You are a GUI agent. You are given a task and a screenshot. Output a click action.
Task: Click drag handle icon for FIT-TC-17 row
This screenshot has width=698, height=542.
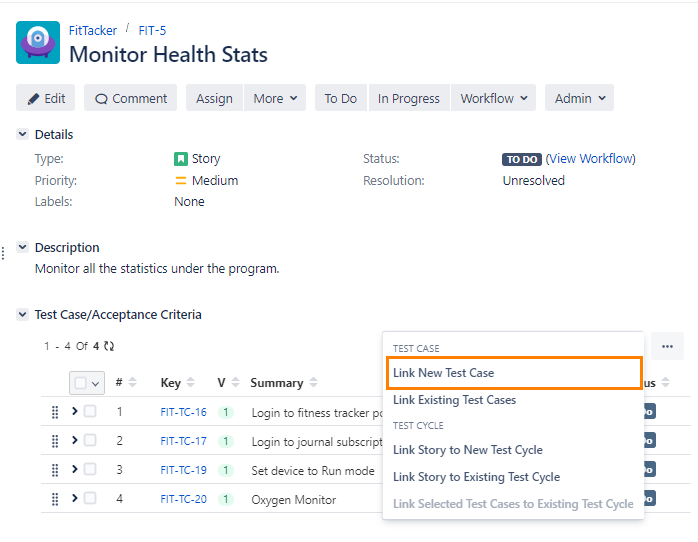(55, 441)
